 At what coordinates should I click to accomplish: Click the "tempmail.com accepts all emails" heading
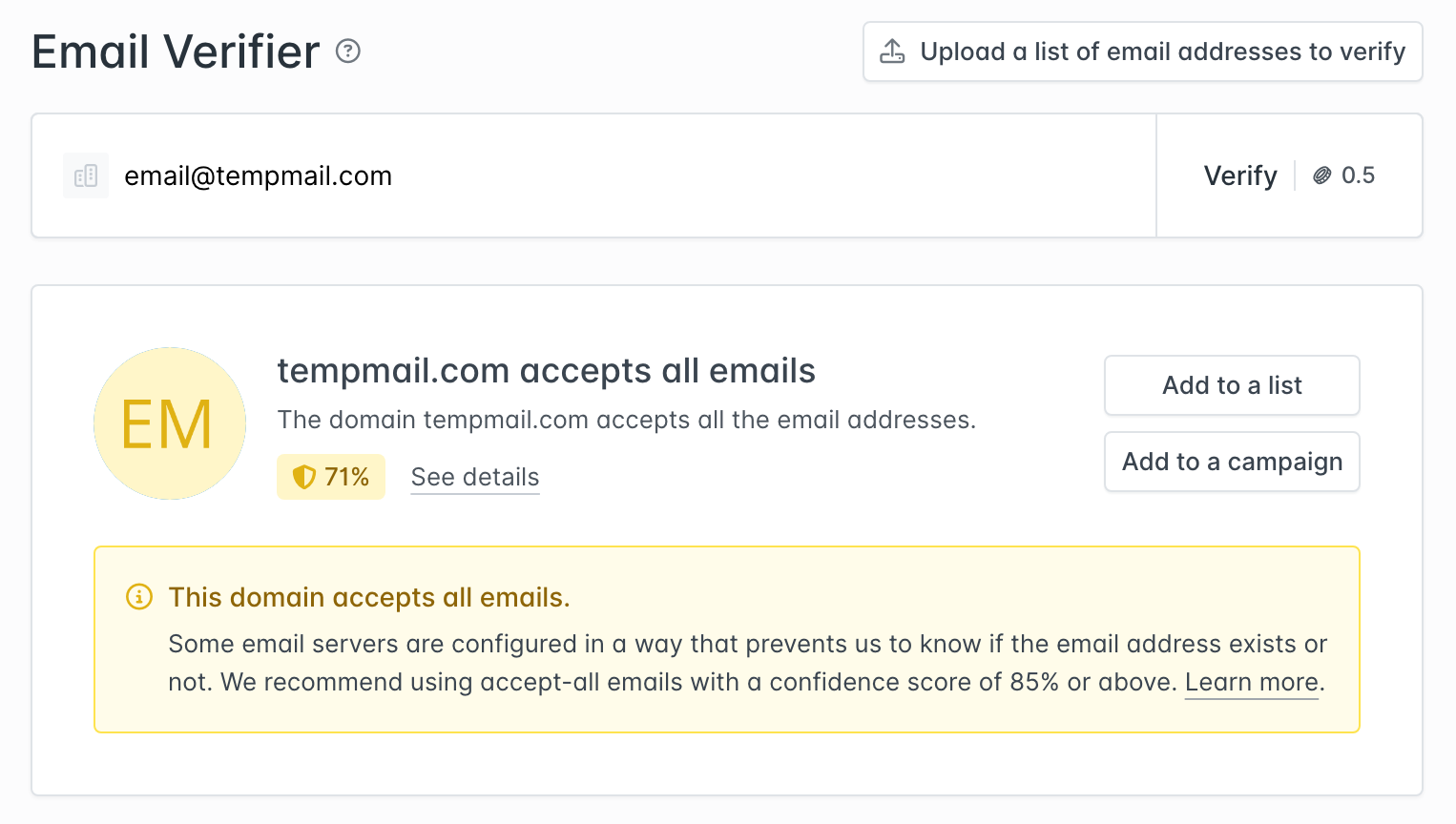pos(546,371)
